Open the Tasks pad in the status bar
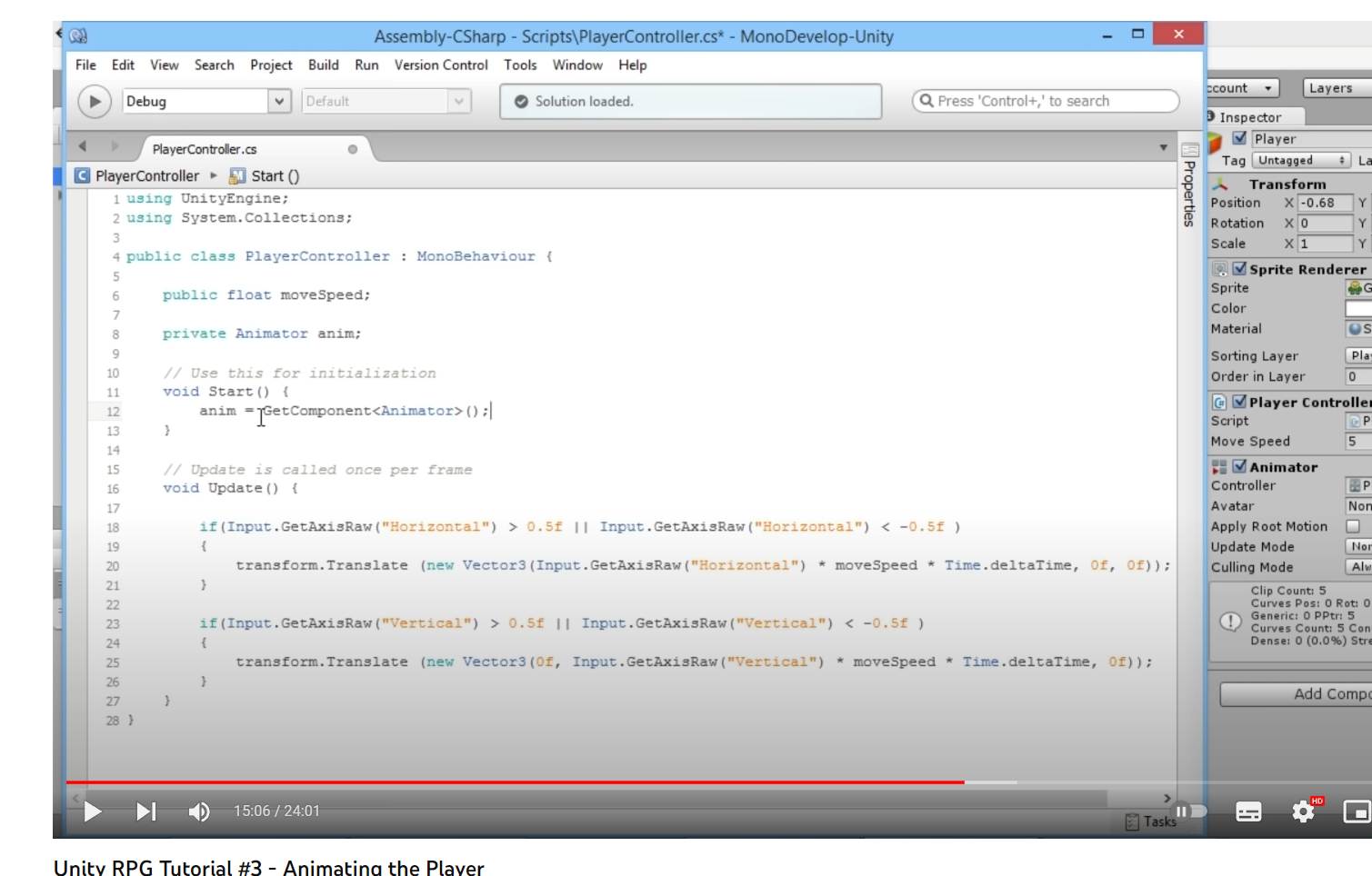 click(1151, 821)
